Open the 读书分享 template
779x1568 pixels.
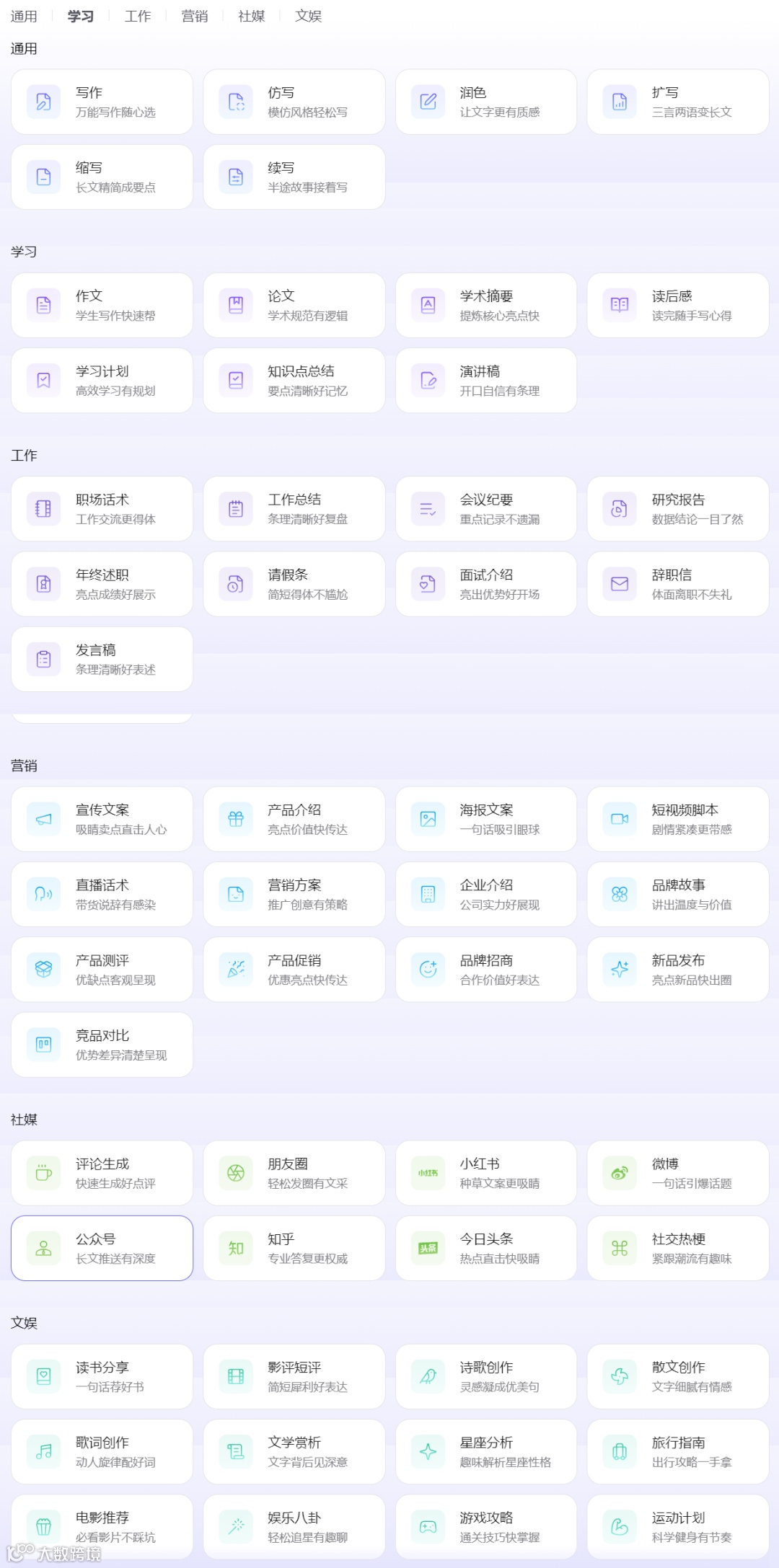[x=102, y=1376]
